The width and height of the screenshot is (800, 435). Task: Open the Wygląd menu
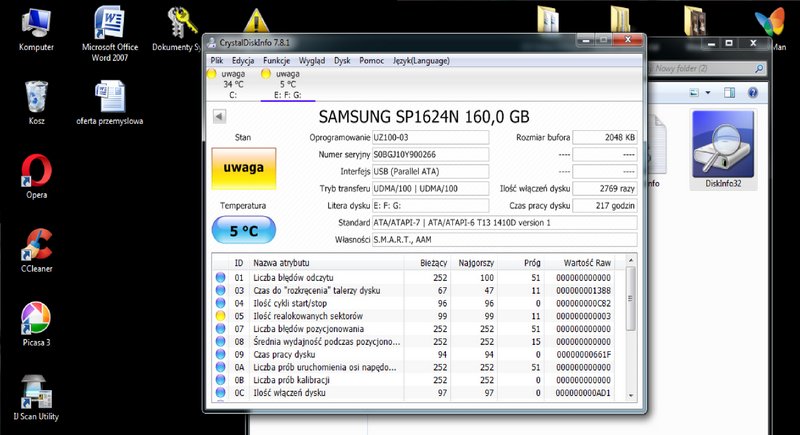(312, 60)
